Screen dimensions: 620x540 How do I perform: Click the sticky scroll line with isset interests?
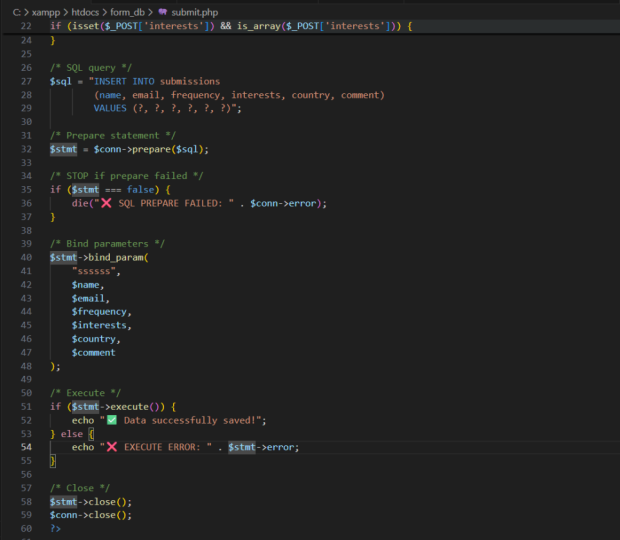point(231,26)
